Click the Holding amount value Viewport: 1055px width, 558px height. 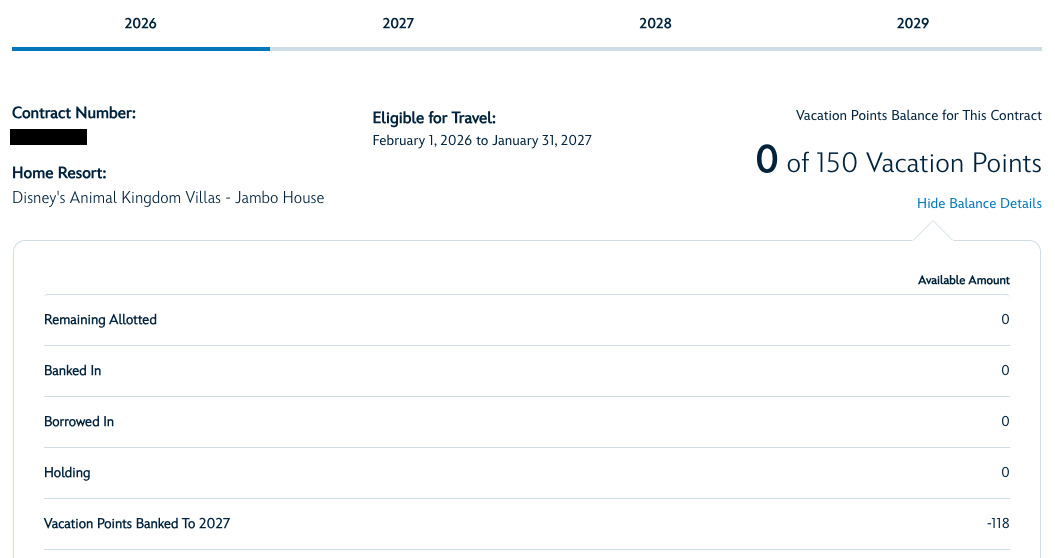[x=1005, y=473]
